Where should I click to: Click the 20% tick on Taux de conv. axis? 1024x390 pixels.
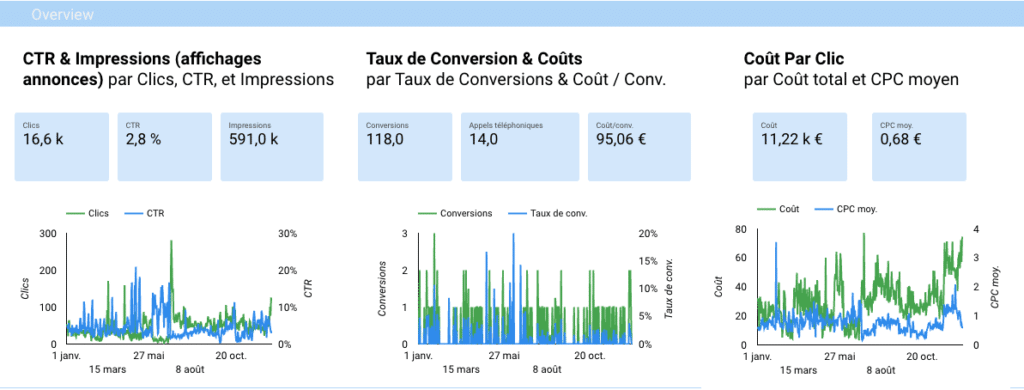[648, 234]
